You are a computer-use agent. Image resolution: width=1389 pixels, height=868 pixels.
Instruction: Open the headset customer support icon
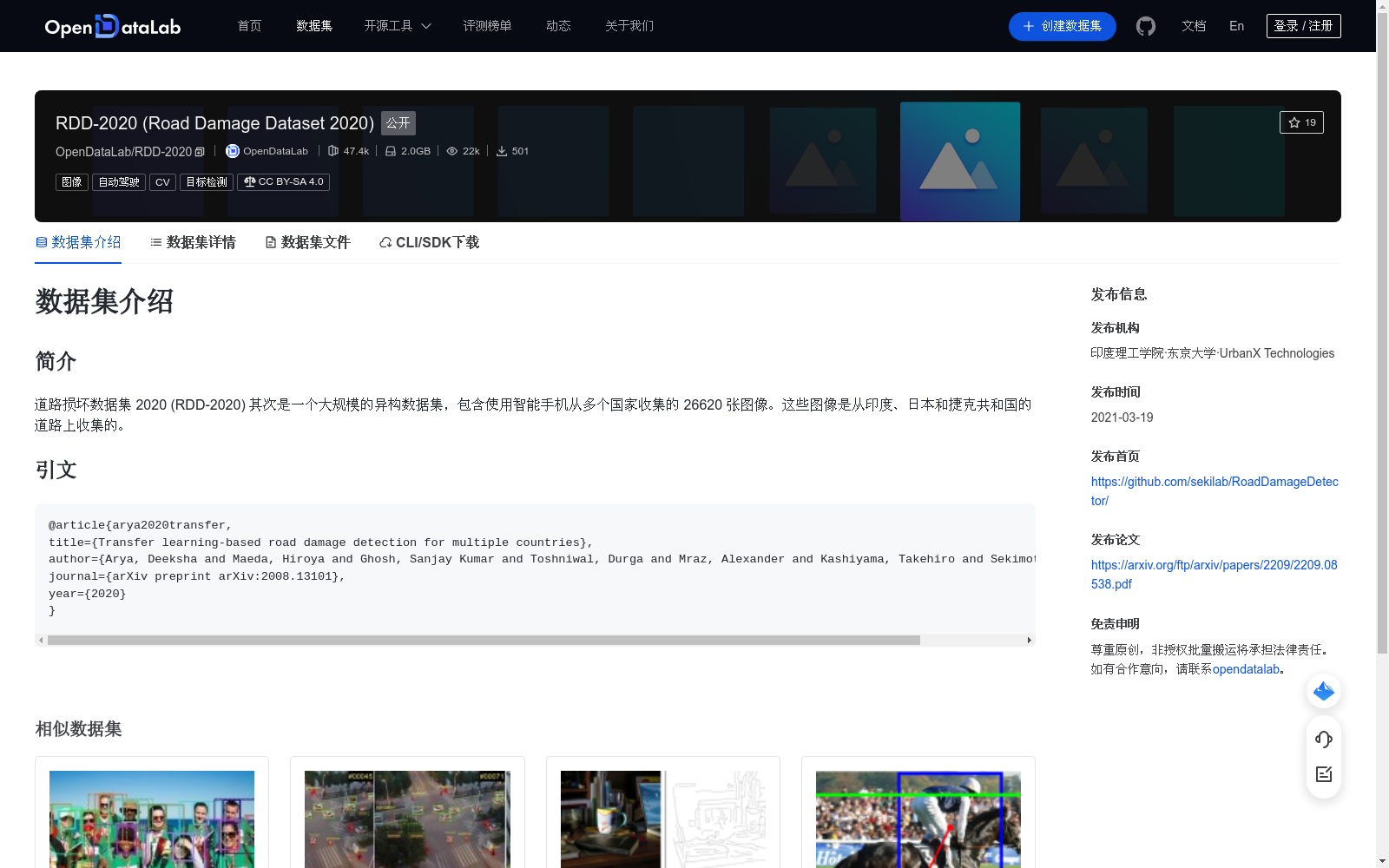[x=1324, y=740]
